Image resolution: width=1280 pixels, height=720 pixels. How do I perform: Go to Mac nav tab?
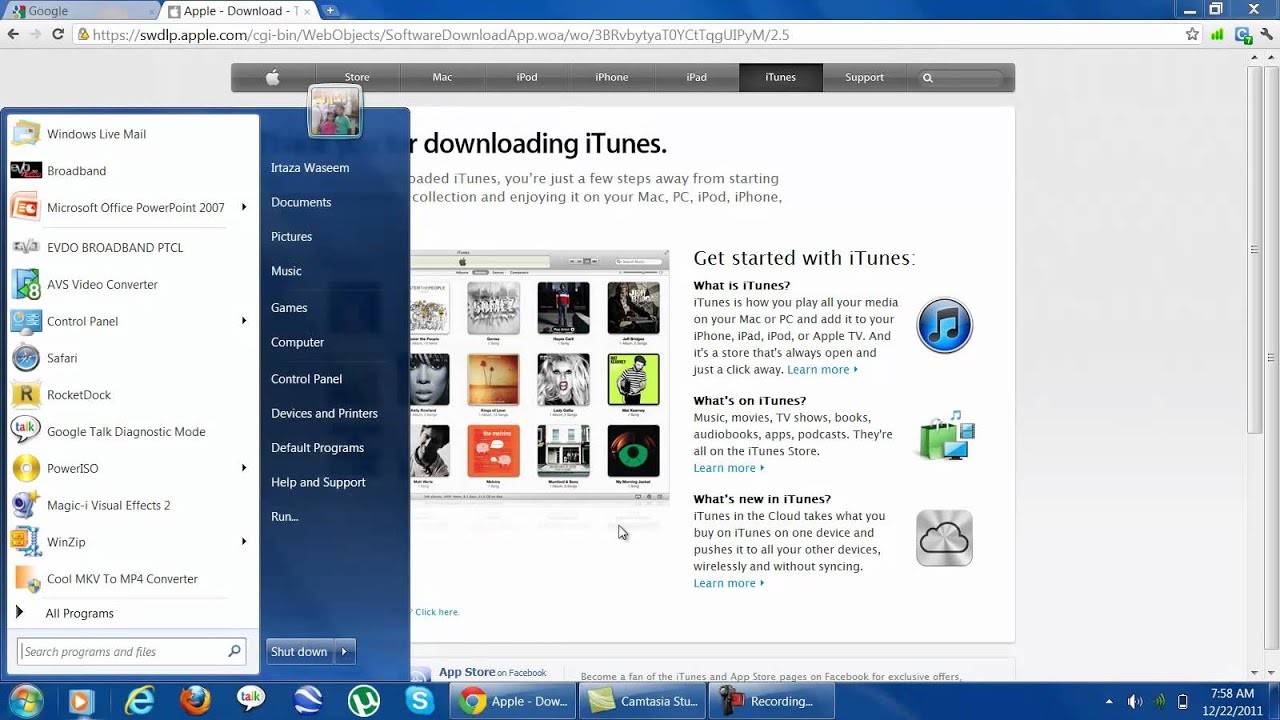click(442, 77)
